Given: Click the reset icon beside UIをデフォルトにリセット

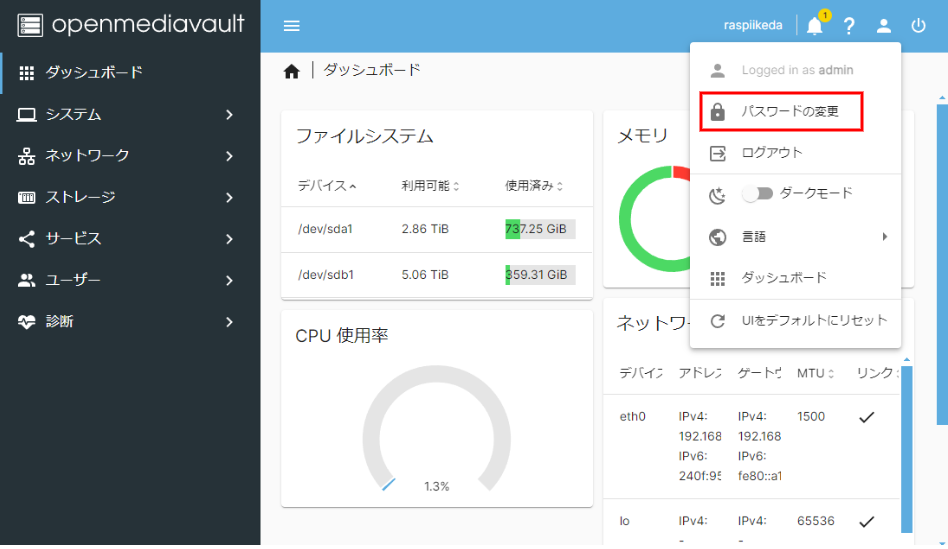Looking at the screenshot, I should [717, 321].
